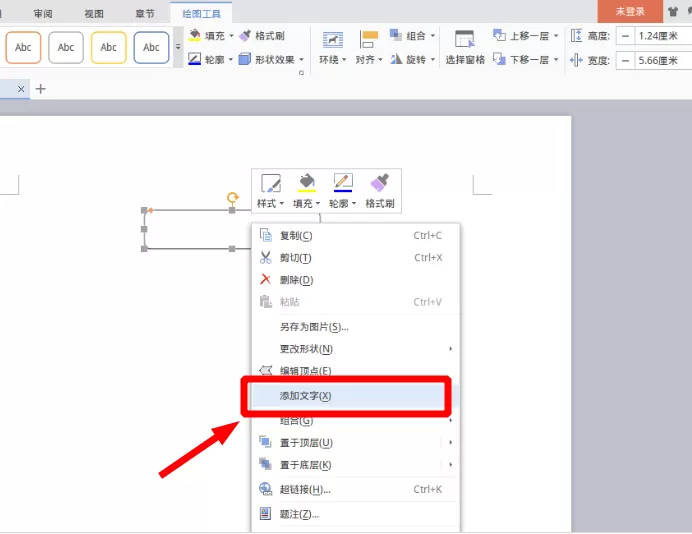Apply the yellow Abc shape style
Screen dimensions: 692x534
pos(109,47)
